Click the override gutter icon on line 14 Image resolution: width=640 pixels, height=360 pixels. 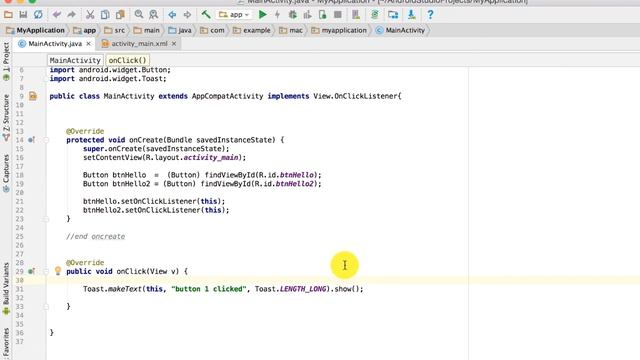coord(31,140)
